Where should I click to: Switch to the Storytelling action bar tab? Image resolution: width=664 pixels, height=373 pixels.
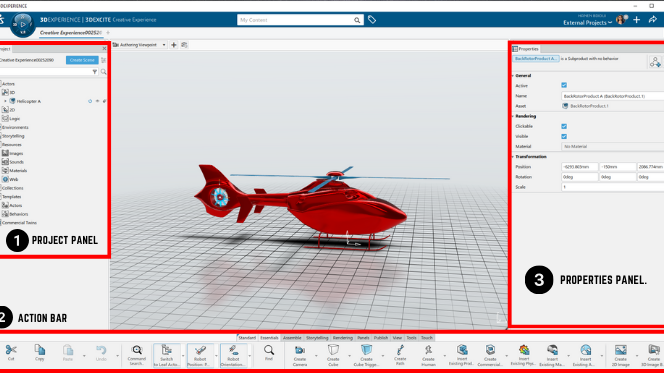click(x=317, y=338)
